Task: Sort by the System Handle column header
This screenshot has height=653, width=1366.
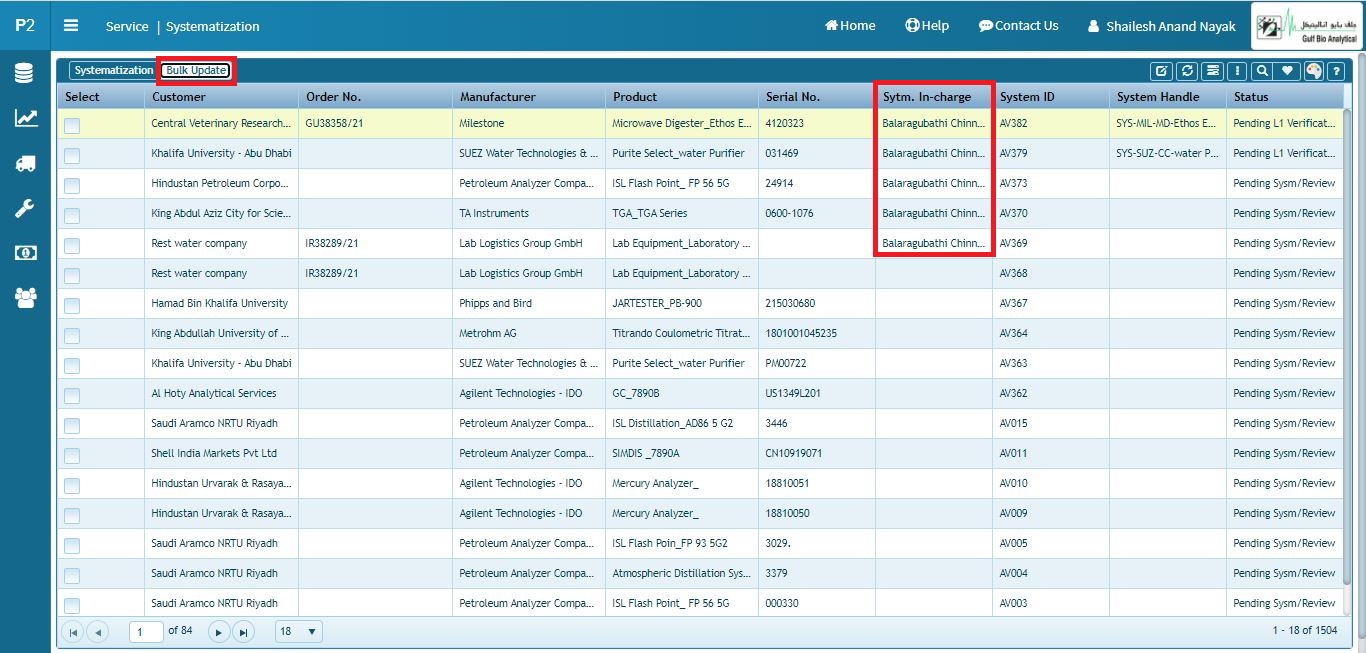Action: pos(1168,97)
